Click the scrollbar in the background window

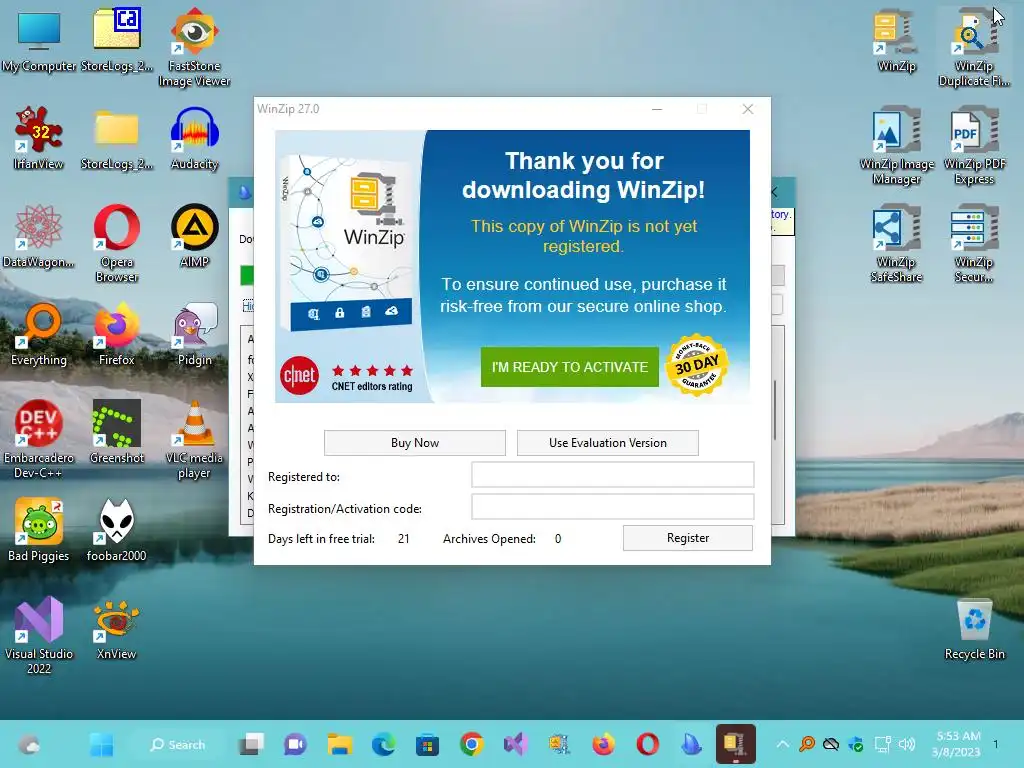tap(775, 410)
